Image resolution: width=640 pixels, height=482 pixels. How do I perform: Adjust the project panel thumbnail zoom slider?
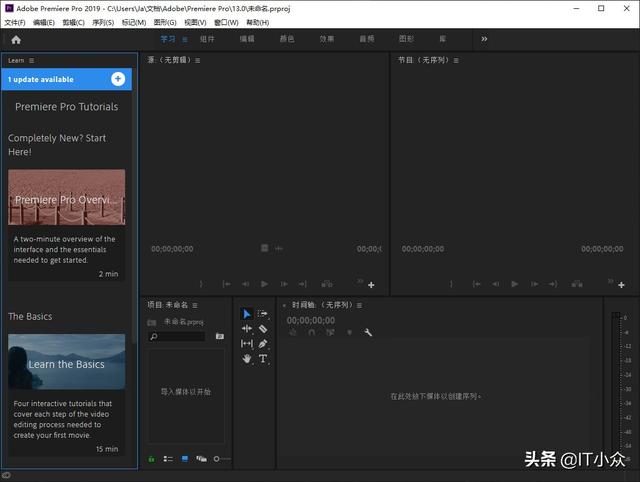pyautogui.click(x=222, y=459)
